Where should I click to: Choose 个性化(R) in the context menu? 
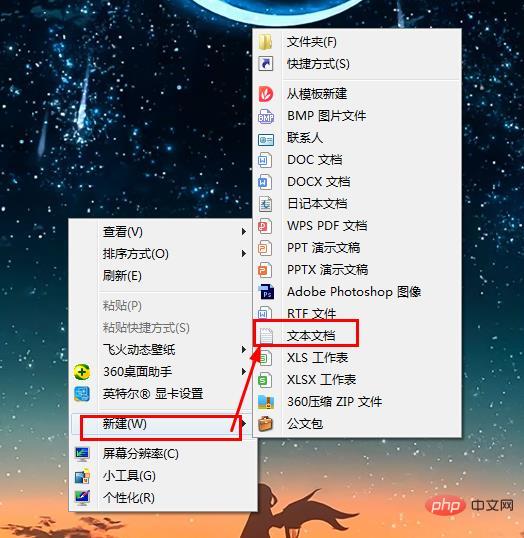[129, 498]
